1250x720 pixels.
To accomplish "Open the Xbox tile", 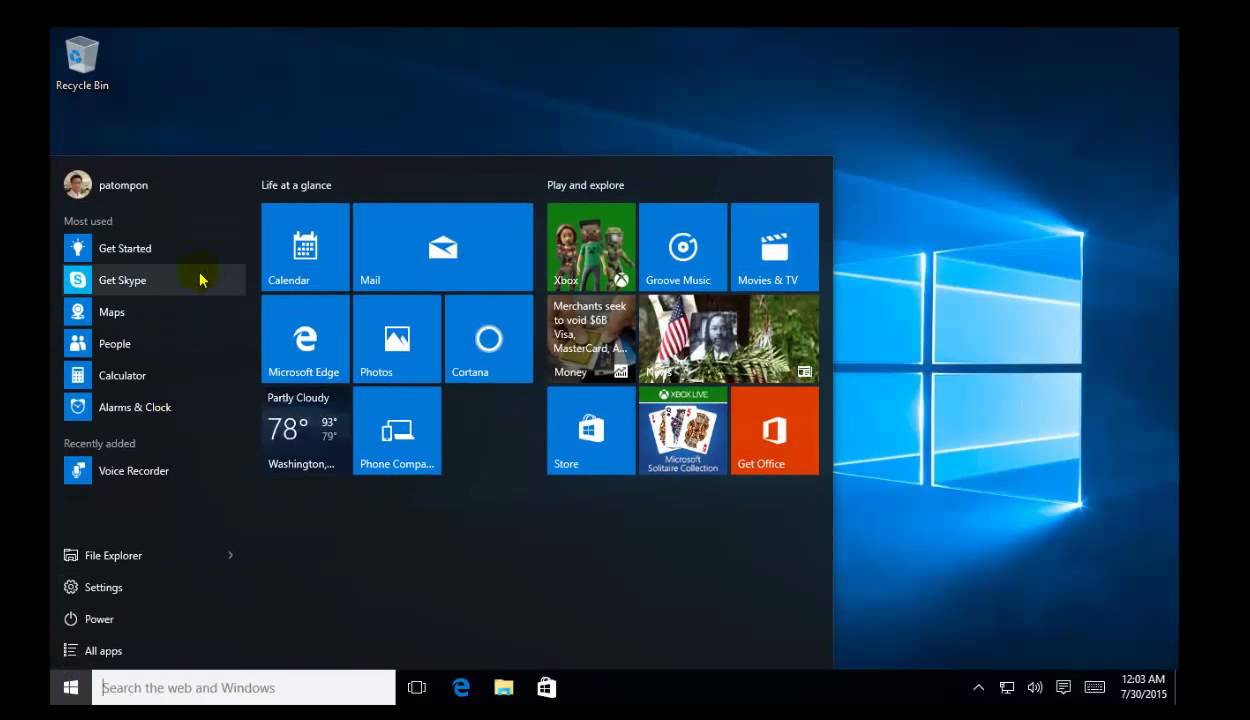I will click(591, 247).
